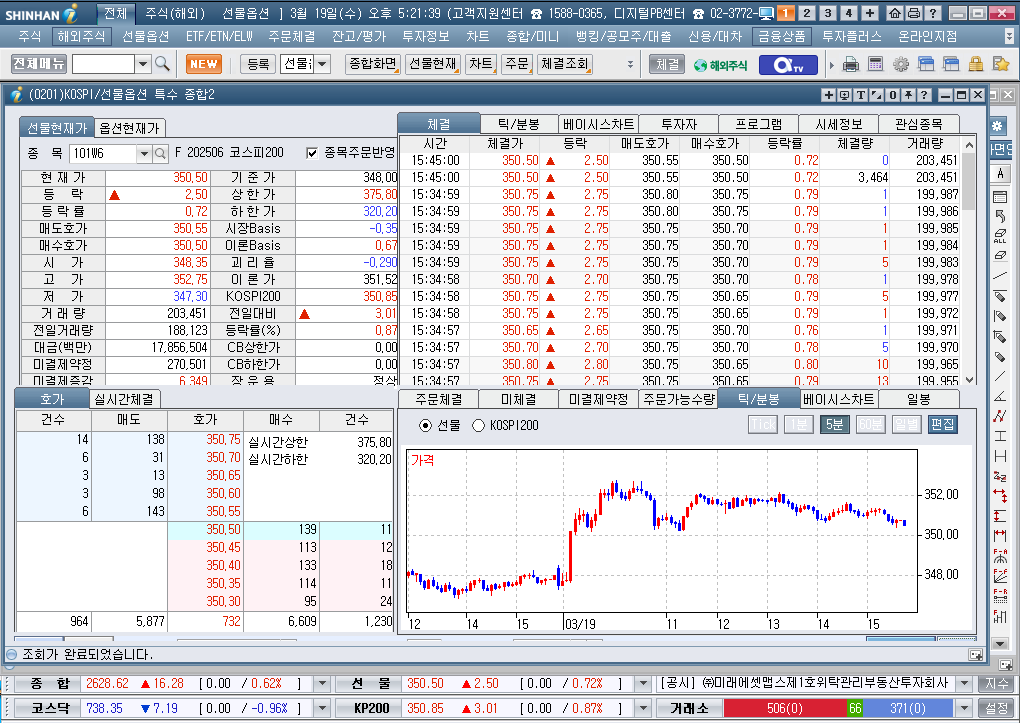This screenshot has width=1020, height=723.
Task: Click the blue 371(0) segment of 거래소 bar
Action: (908, 708)
